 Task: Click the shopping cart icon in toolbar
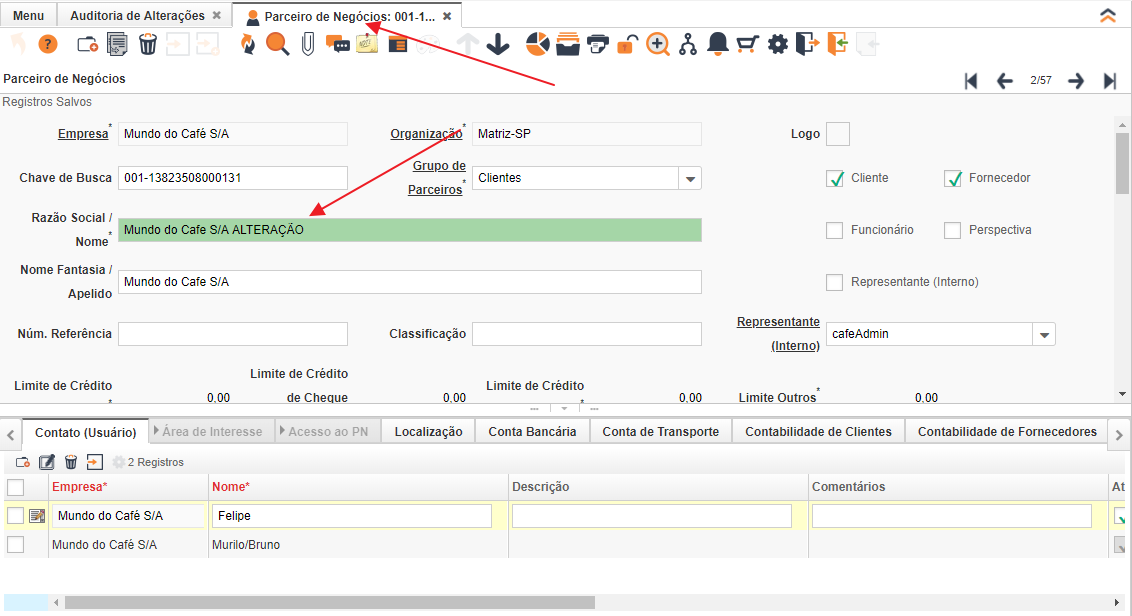click(x=747, y=44)
